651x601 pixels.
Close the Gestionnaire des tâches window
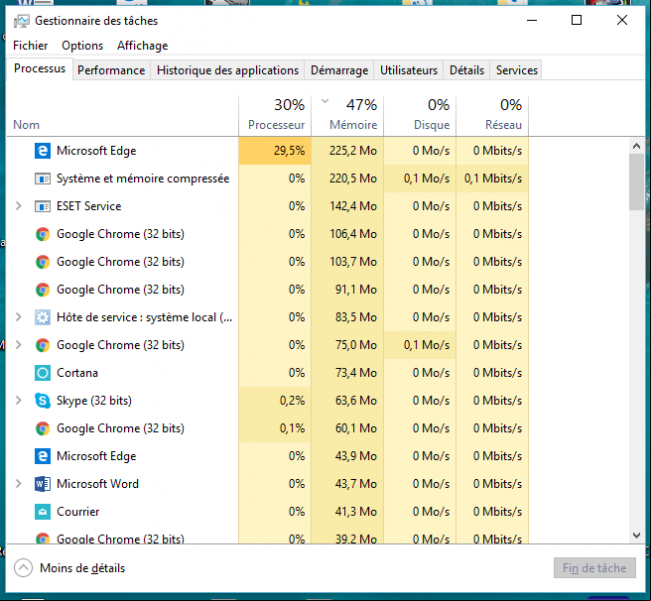click(622, 20)
